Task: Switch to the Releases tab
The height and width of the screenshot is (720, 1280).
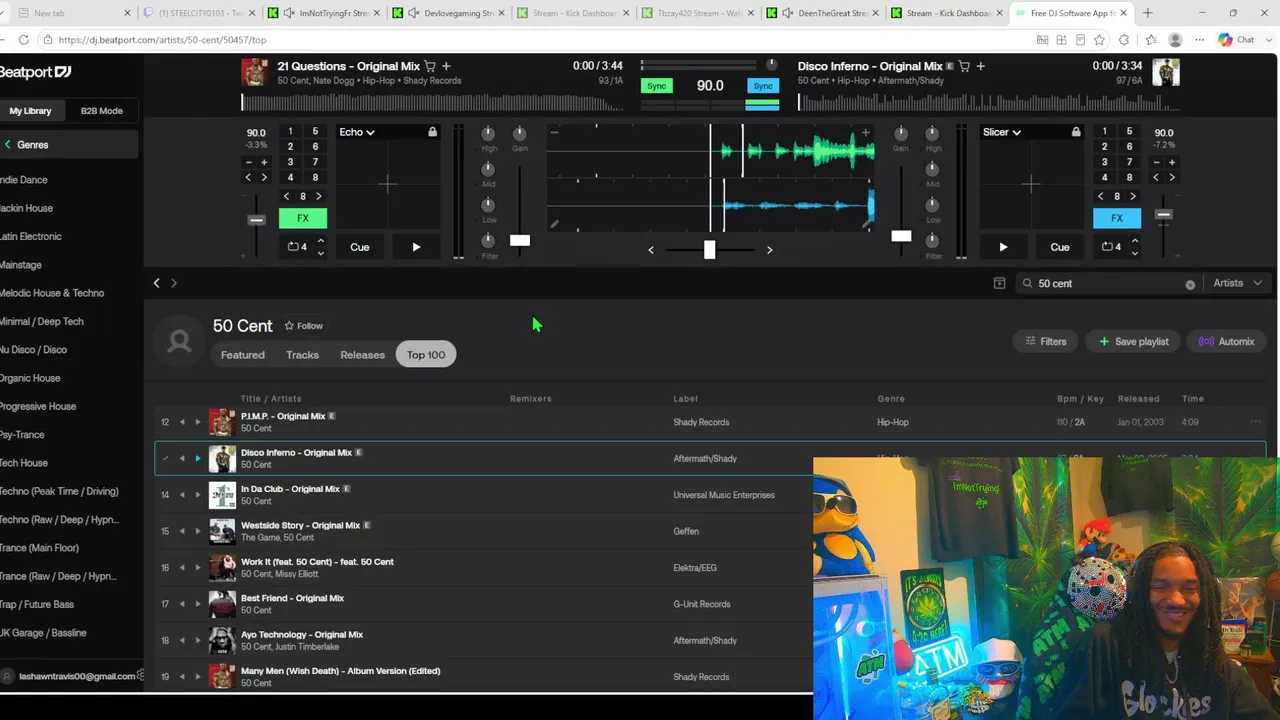Action: coord(362,355)
